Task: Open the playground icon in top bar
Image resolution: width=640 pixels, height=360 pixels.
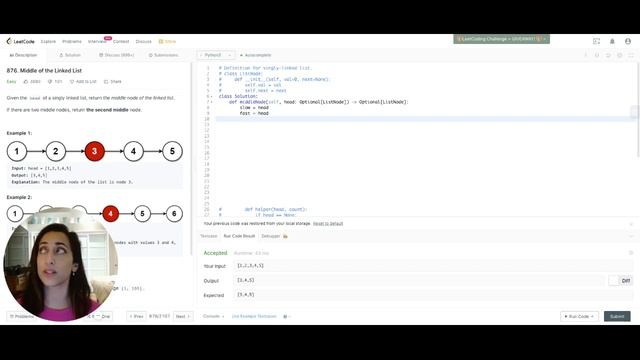Action: coord(596,41)
